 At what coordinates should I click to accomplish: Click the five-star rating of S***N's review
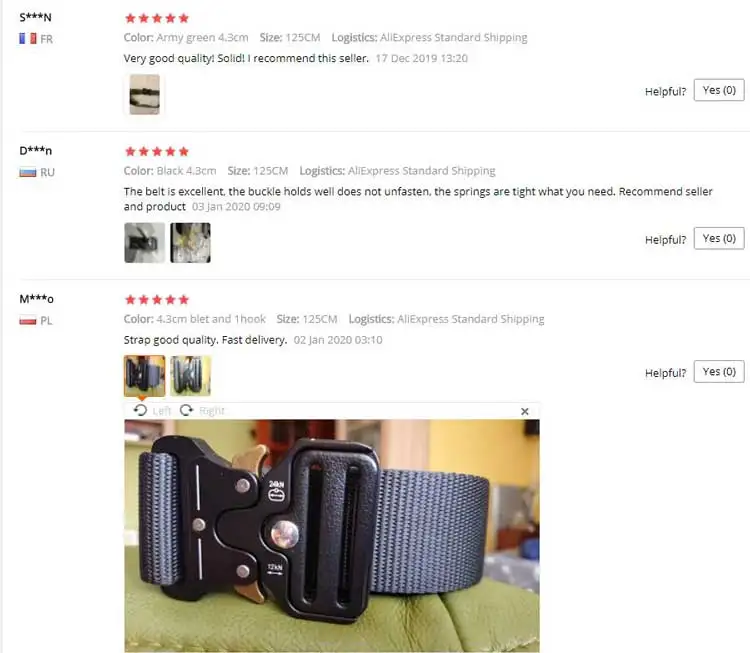[157, 18]
